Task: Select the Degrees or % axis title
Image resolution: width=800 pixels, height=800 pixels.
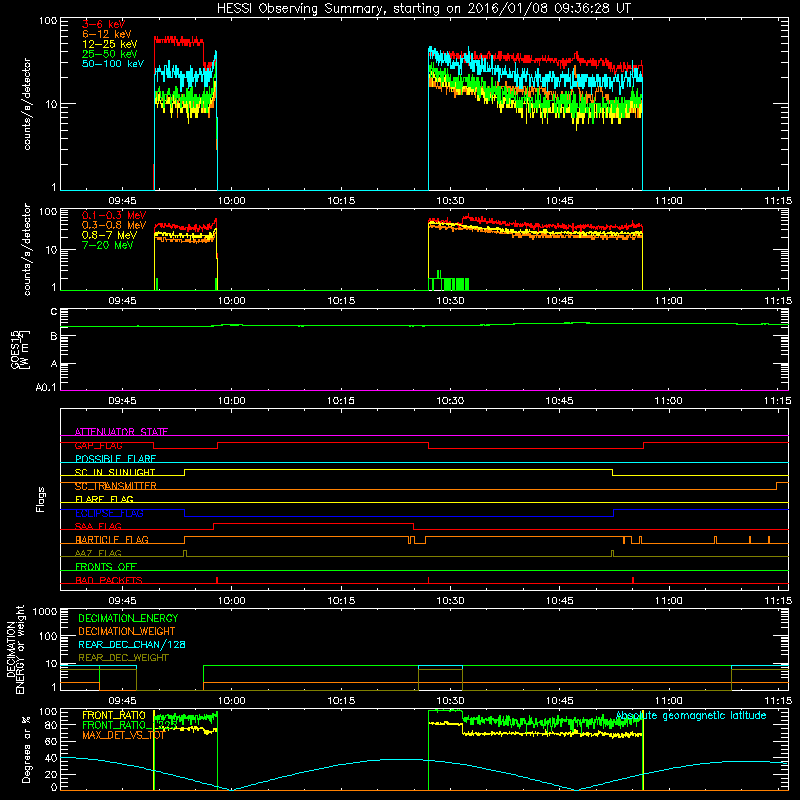Action: coord(26,750)
